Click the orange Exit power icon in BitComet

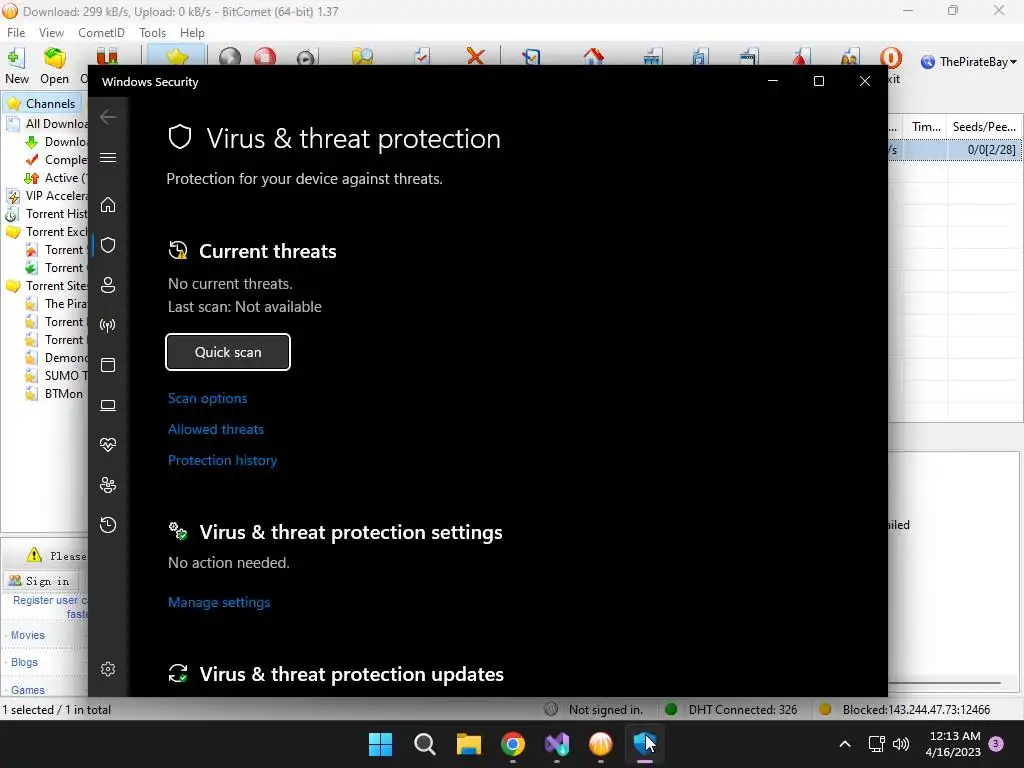tap(891, 59)
